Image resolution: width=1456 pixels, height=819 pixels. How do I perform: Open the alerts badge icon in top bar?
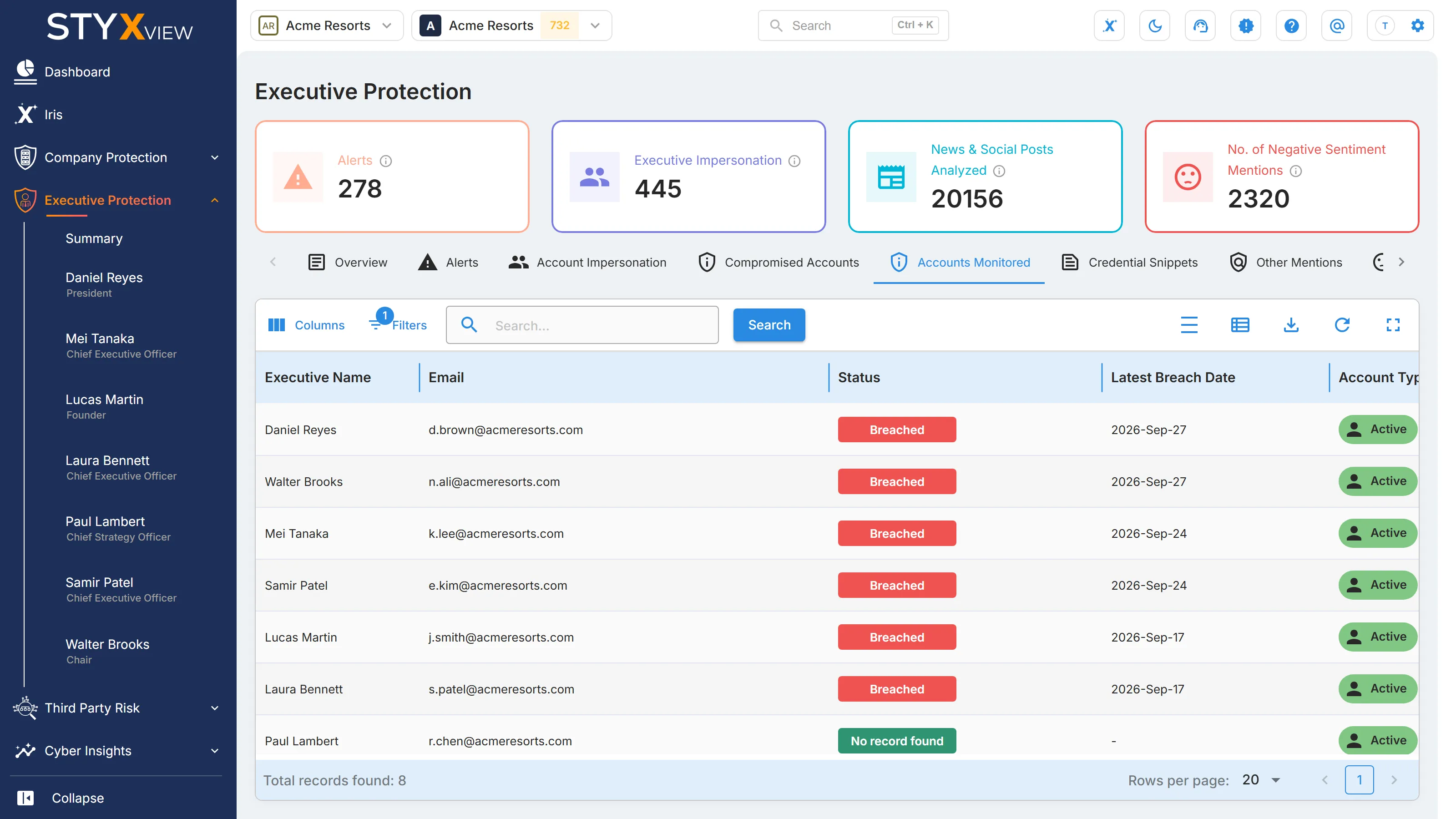click(1246, 25)
